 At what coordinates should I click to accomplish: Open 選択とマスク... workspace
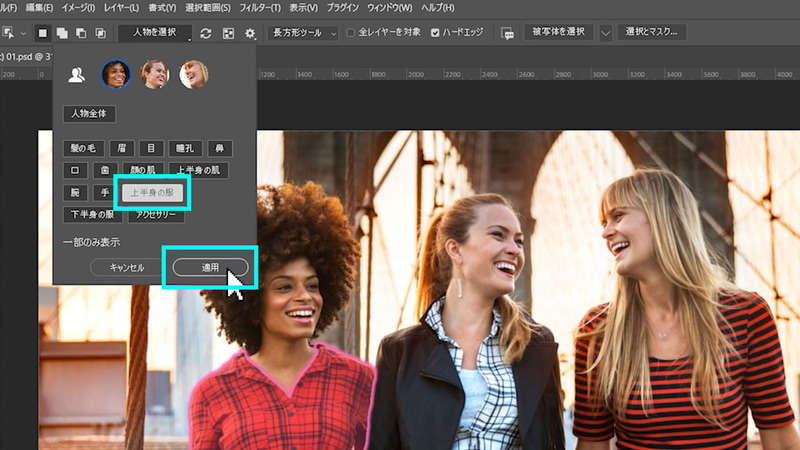[x=652, y=32]
